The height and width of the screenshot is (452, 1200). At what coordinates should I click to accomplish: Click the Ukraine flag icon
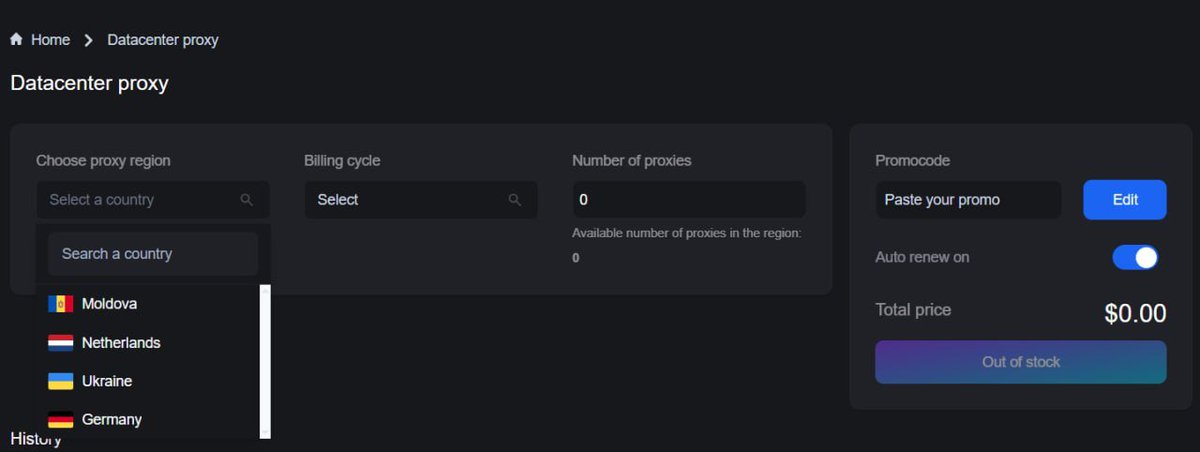tap(61, 381)
